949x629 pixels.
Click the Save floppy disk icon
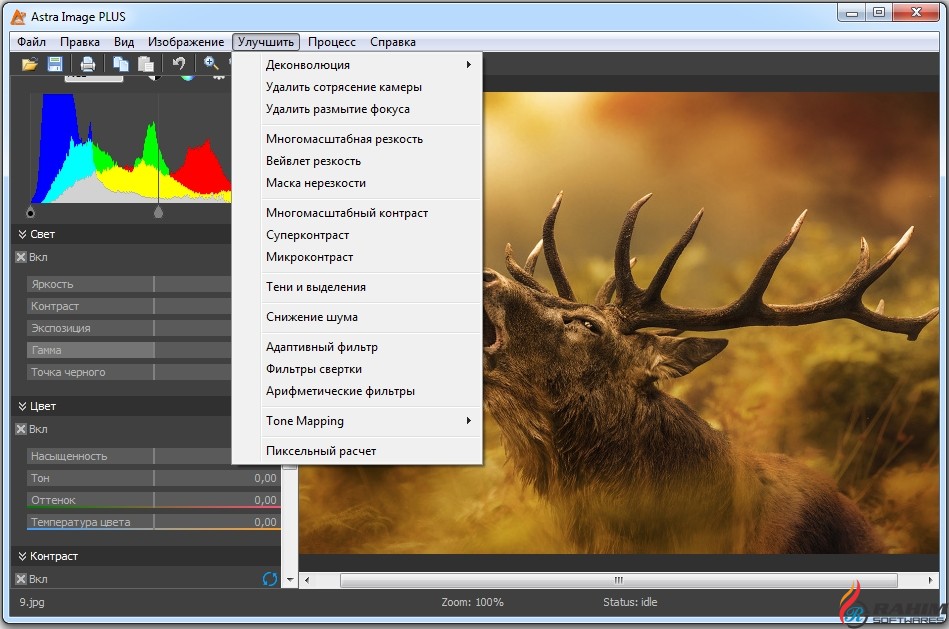pos(55,64)
